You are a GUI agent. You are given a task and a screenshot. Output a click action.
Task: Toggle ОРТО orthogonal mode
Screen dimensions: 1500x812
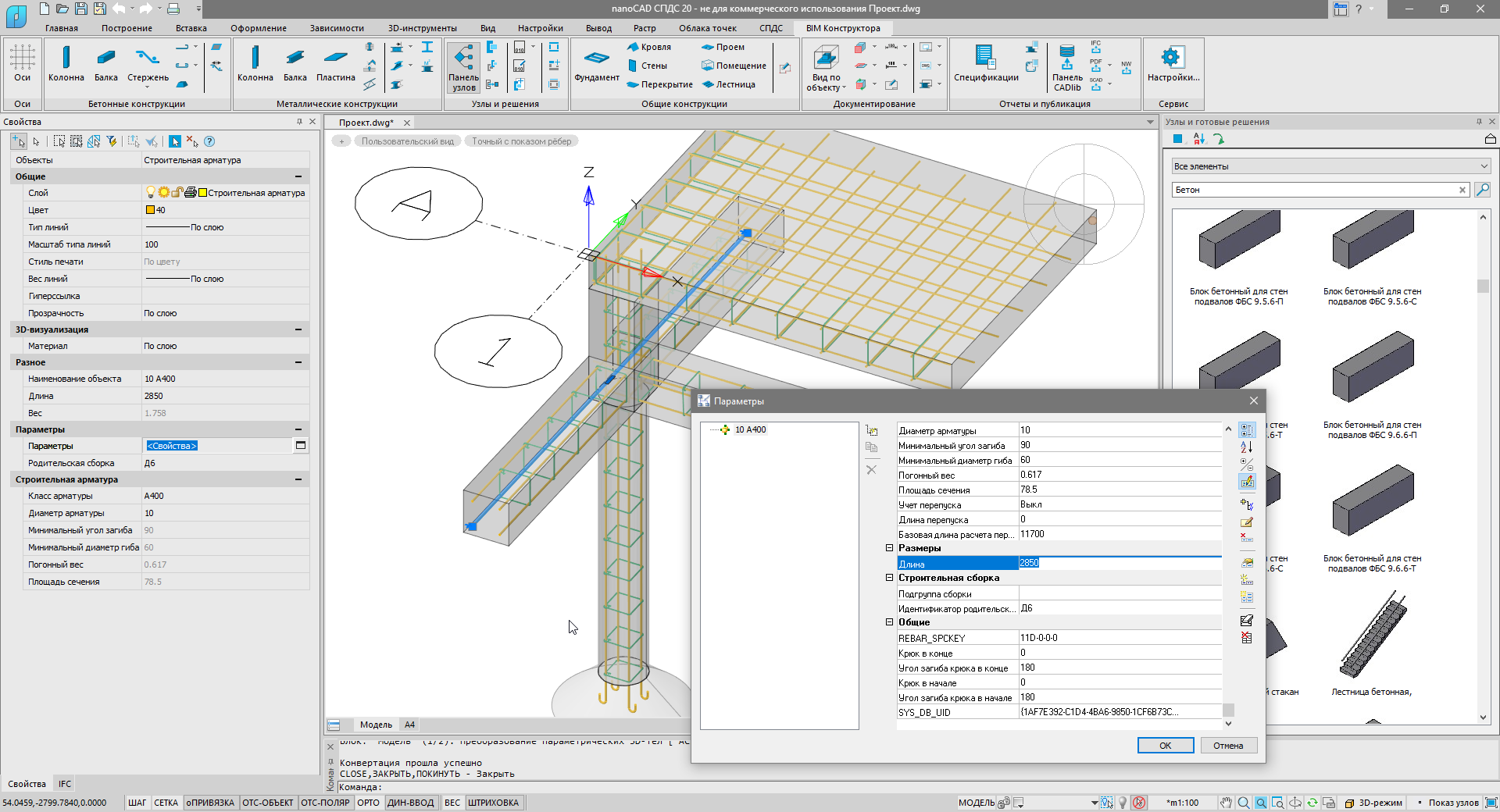[368, 803]
